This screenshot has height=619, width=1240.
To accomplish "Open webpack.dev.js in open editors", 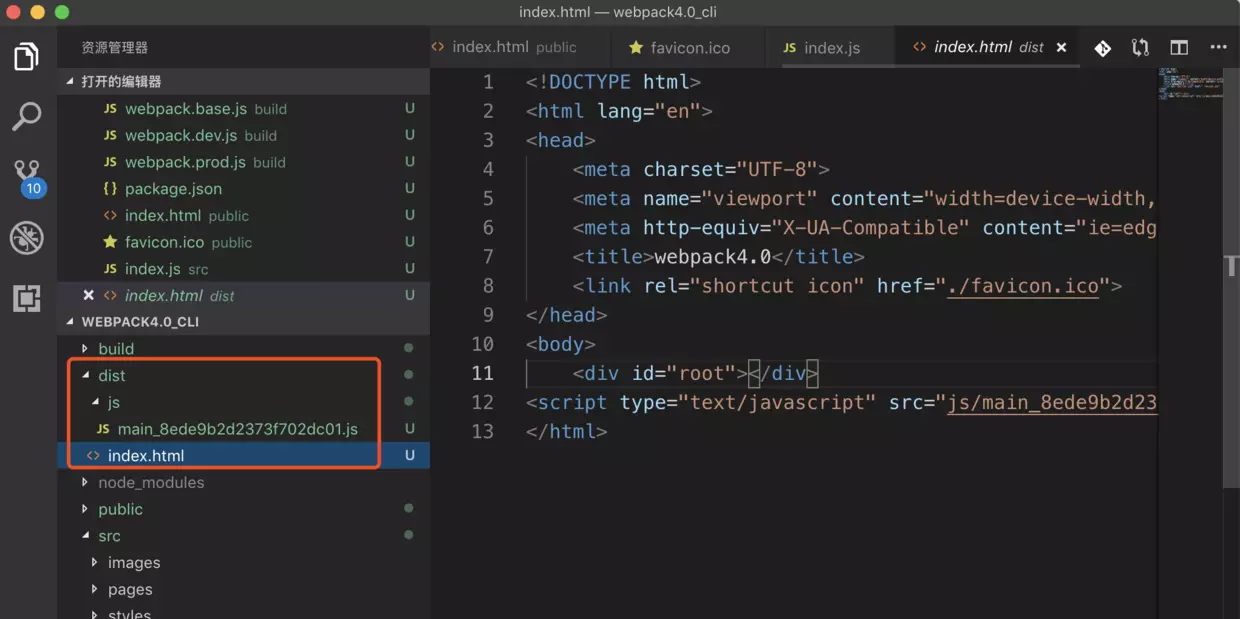I will point(243,135).
